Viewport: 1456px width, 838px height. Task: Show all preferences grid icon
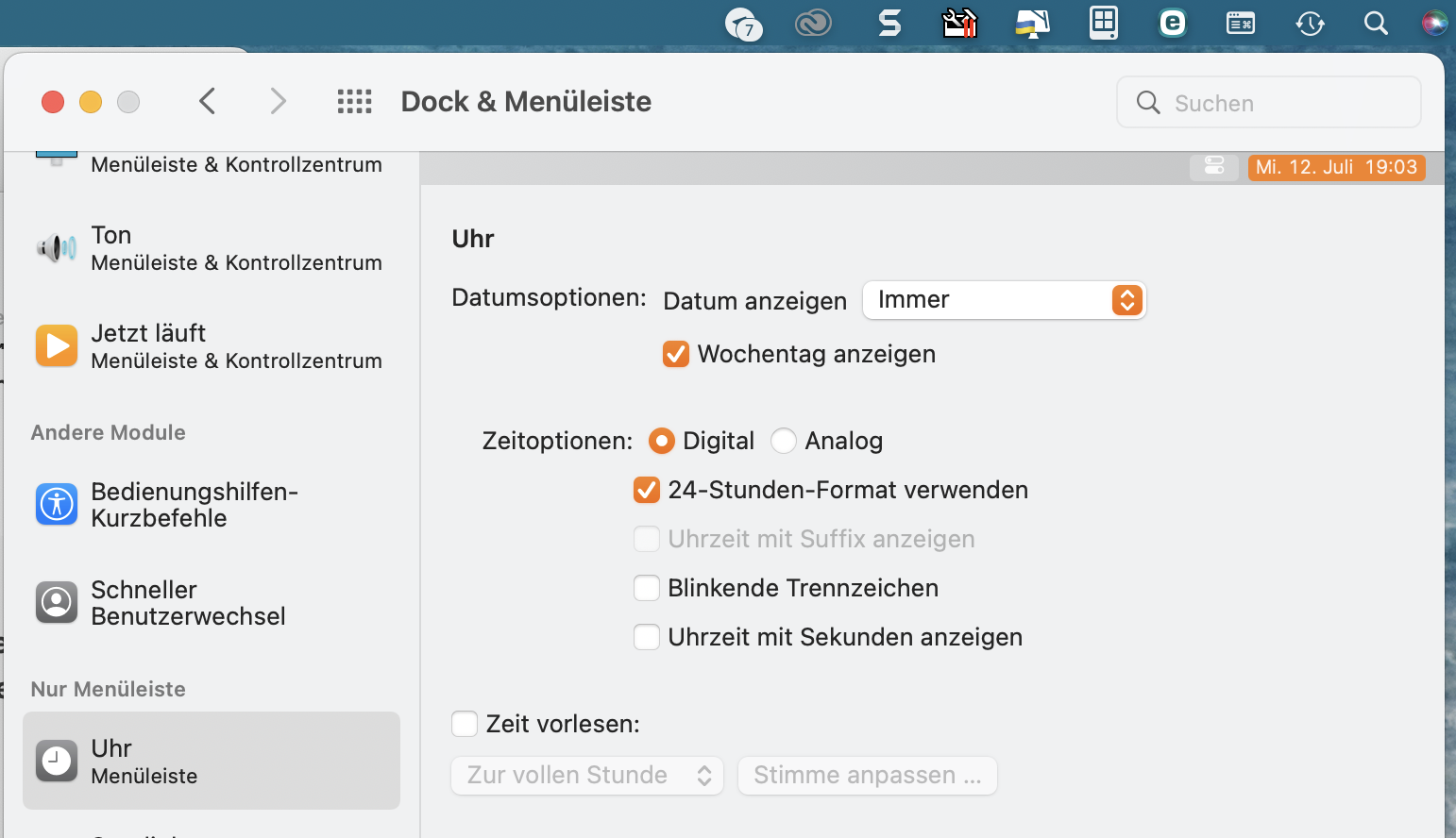(355, 101)
